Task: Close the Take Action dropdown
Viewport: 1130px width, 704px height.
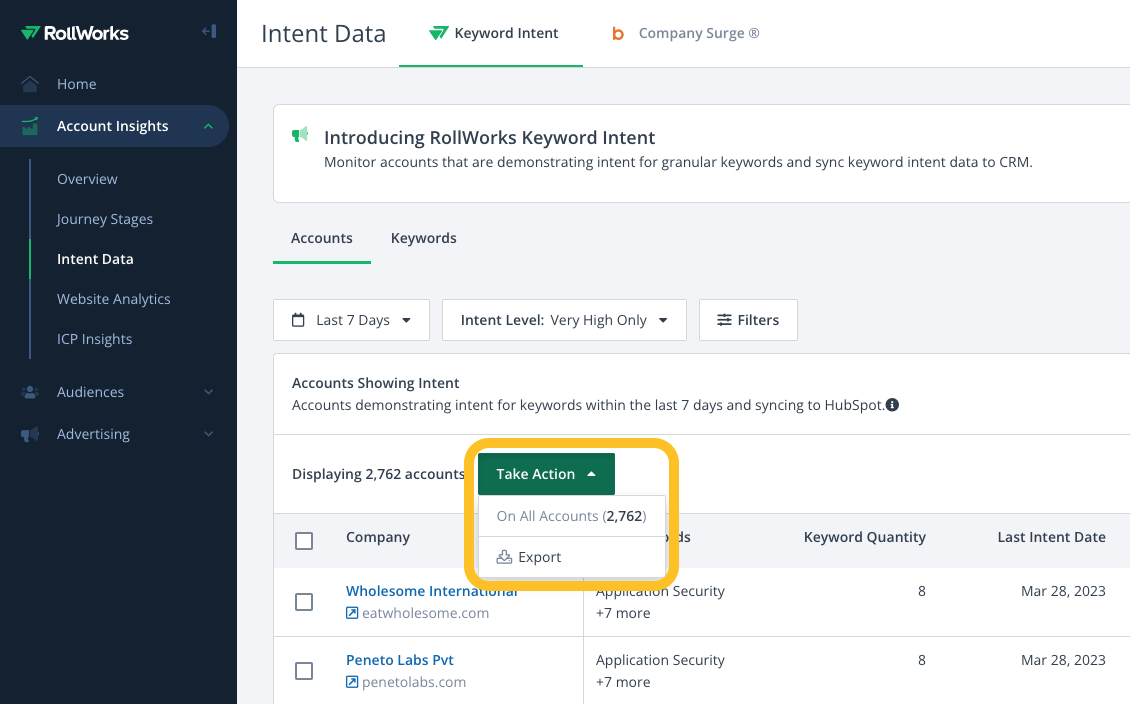Action: pyautogui.click(x=546, y=474)
